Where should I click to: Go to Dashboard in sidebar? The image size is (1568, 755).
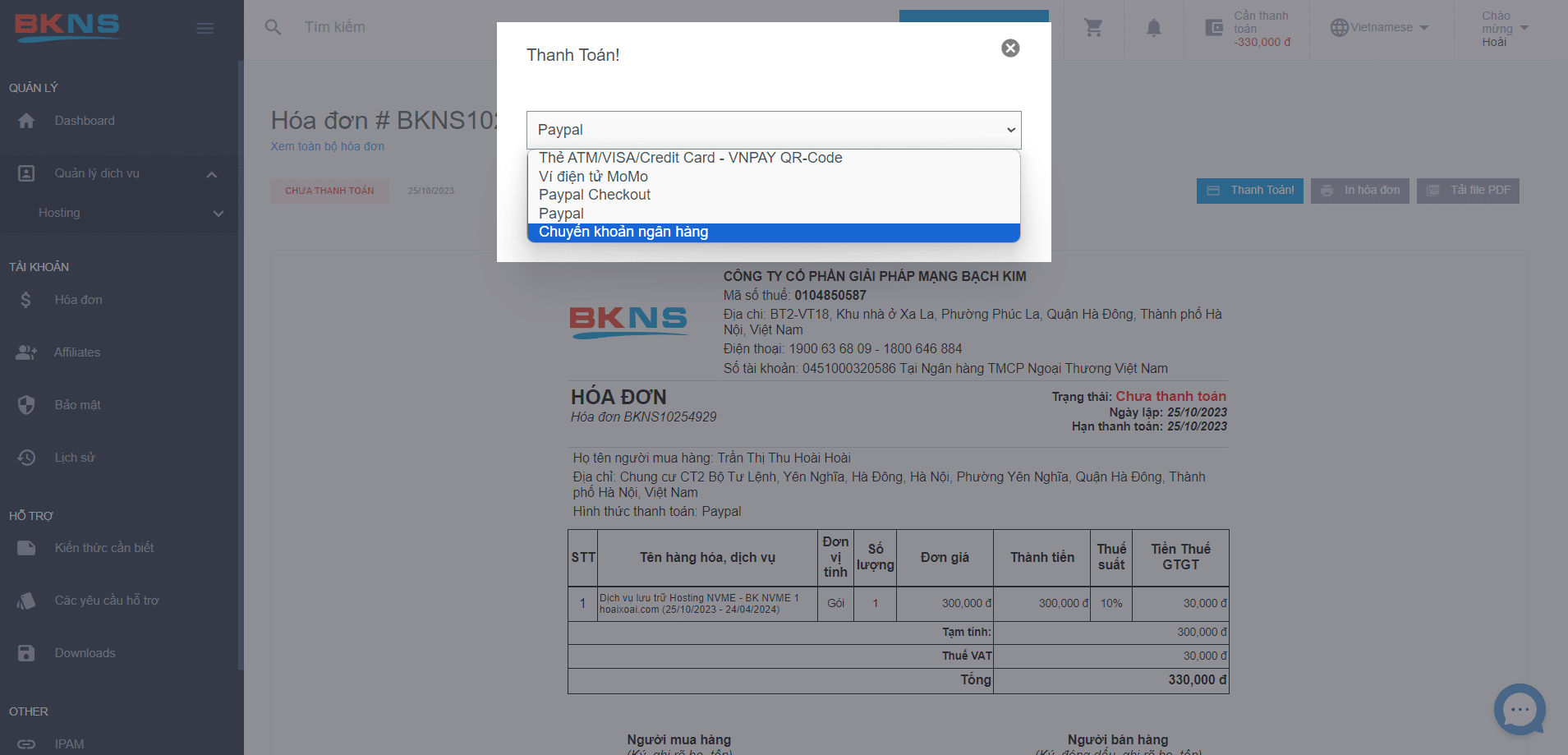pyautogui.click(x=85, y=121)
